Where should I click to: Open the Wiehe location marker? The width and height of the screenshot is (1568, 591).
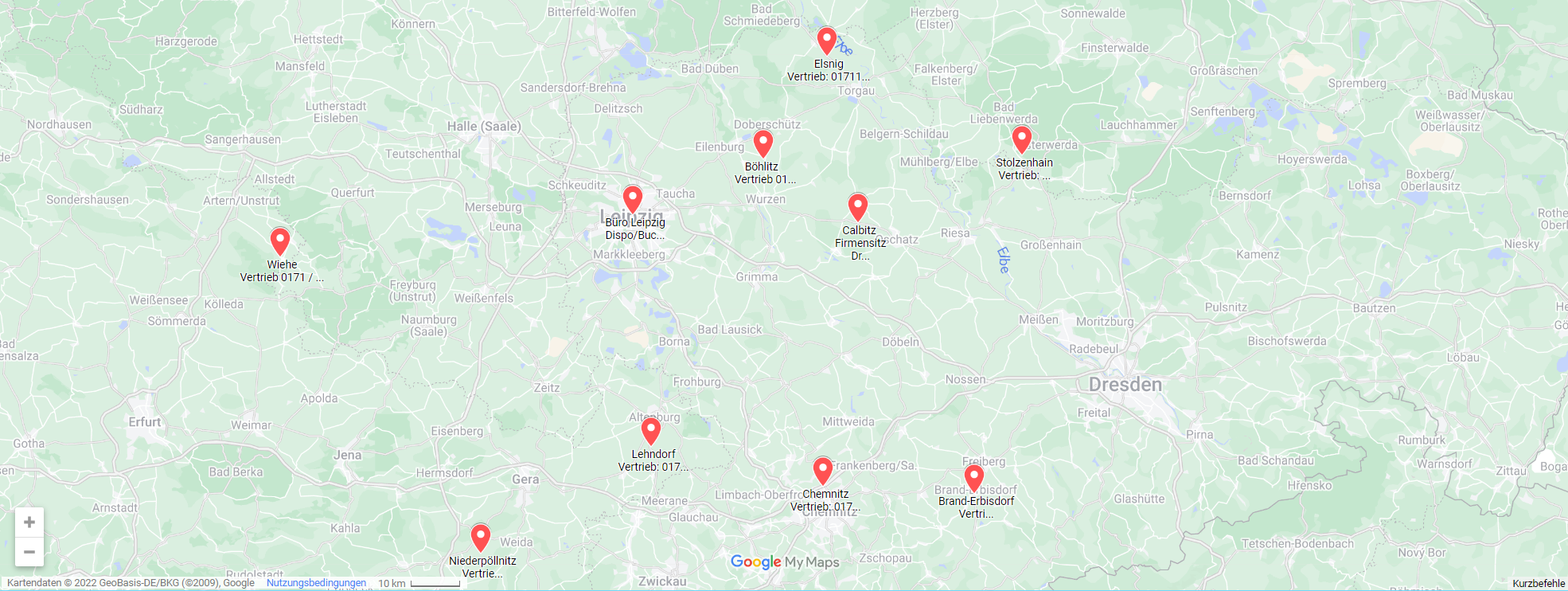pyautogui.click(x=280, y=241)
